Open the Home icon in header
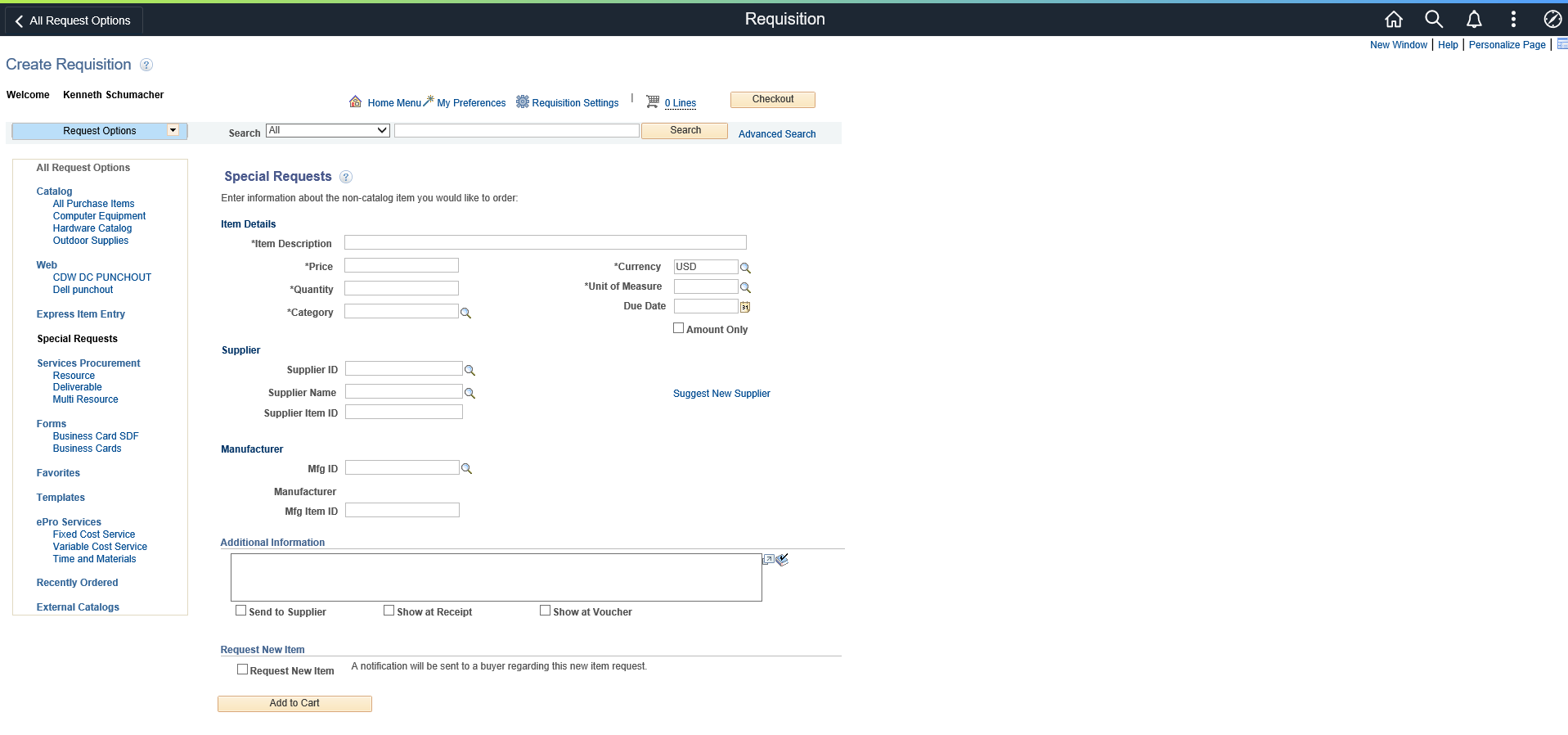Image resolution: width=1568 pixels, height=735 pixels. [x=1394, y=19]
